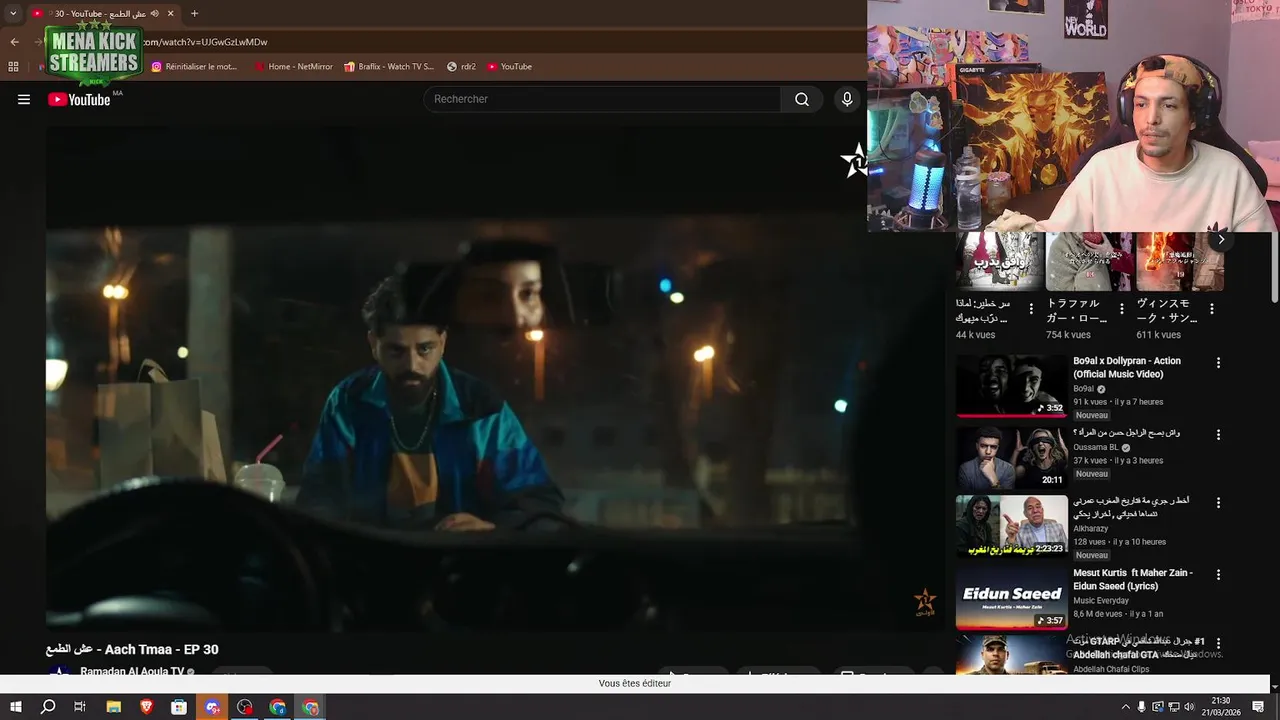1280x720 pixels.
Task: Close the YouTube Aach Tmaa tab
Action: tap(170, 13)
